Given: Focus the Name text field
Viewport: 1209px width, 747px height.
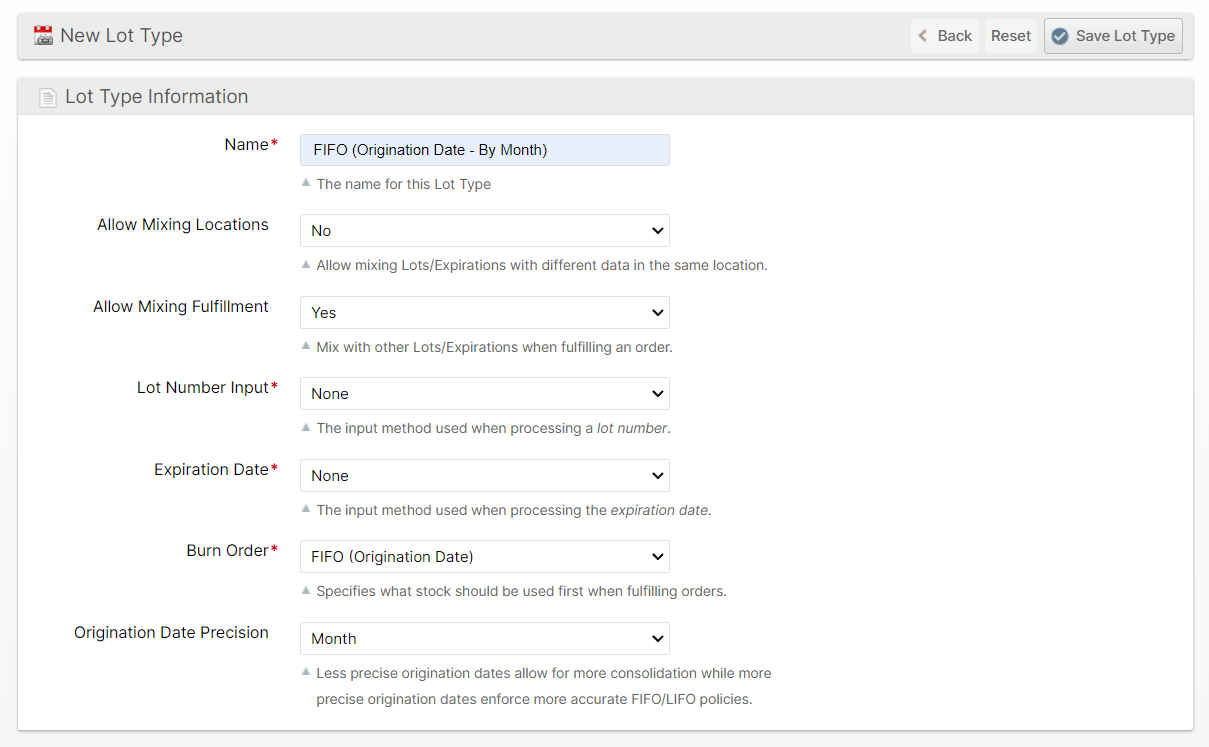Looking at the screenshot, I should pos(484,150).
